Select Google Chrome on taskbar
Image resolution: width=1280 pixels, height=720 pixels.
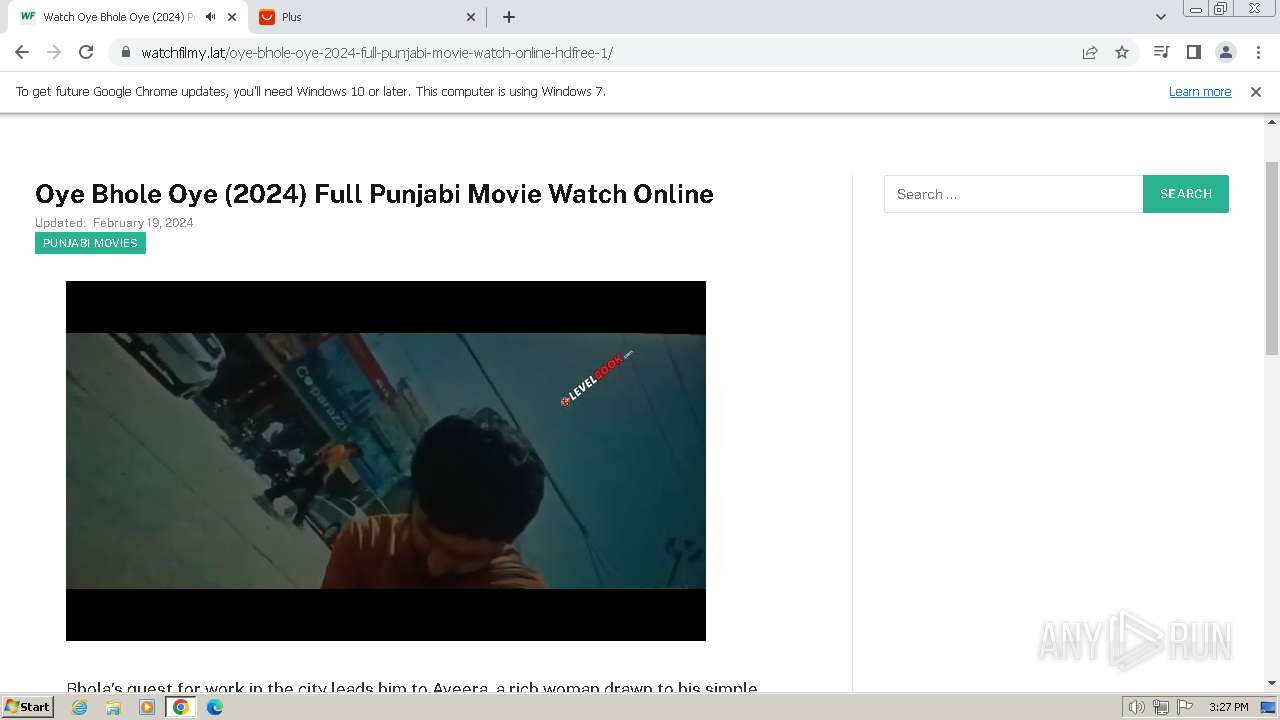coord(180,707)
